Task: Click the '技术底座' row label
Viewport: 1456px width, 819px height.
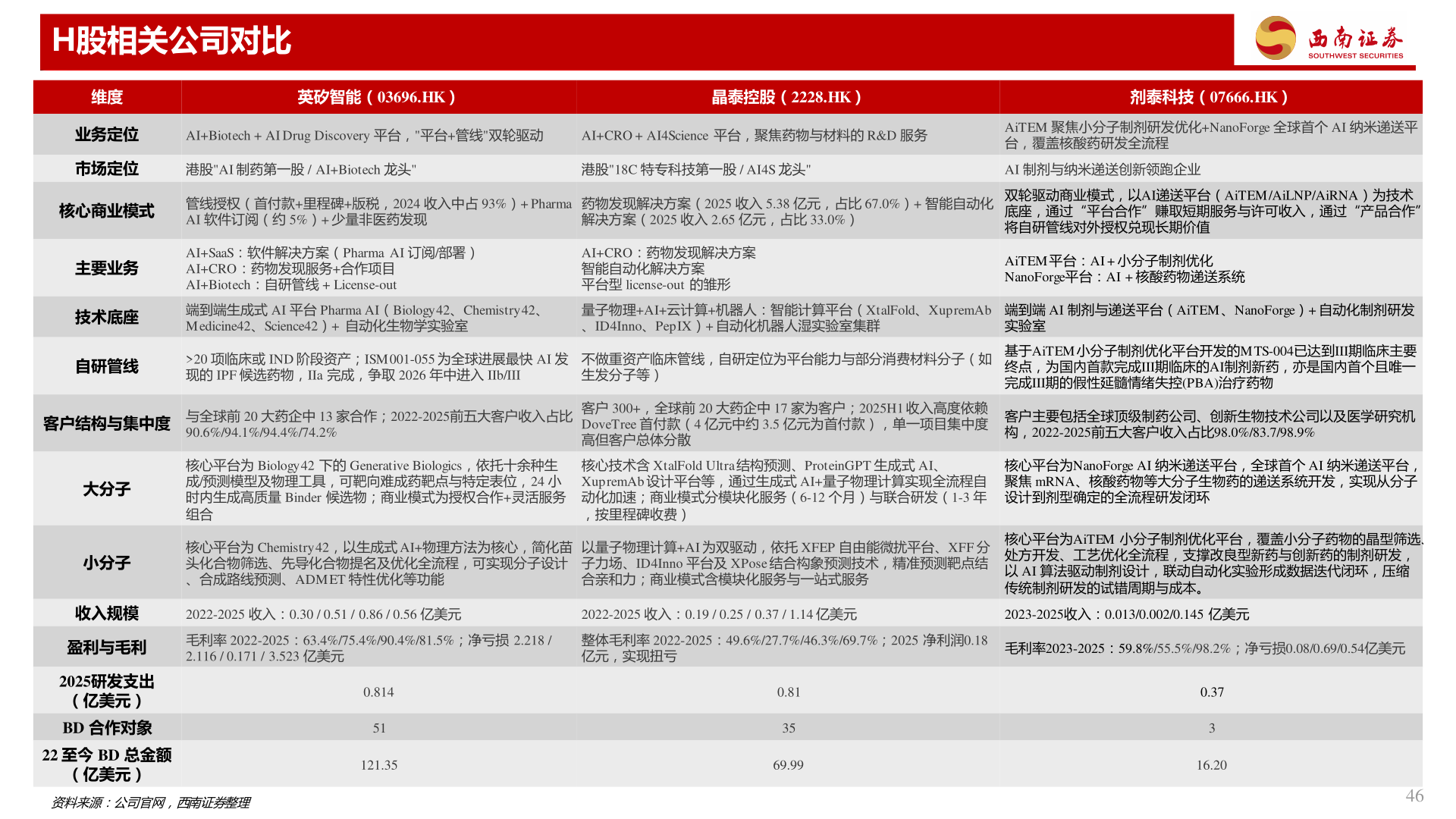Action: pyautogui.click(x=107, y=318)
